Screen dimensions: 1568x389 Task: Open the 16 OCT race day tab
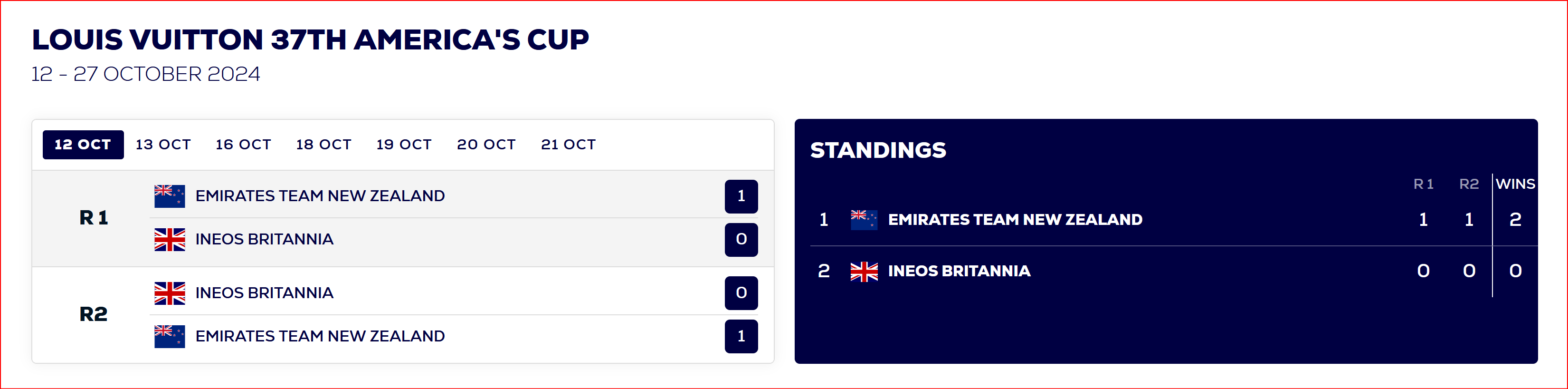pyautogui.click(x=243, y=145)
